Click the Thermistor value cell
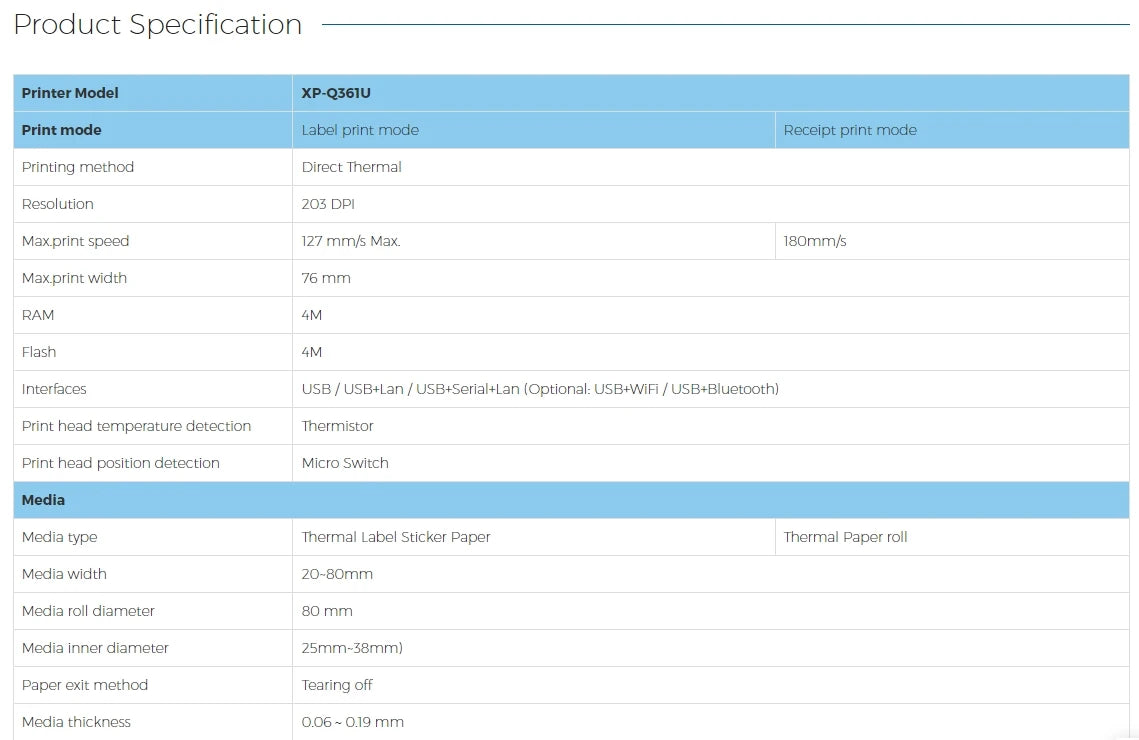The height and width of the screenshot is (740, 1139). point(338,426)
